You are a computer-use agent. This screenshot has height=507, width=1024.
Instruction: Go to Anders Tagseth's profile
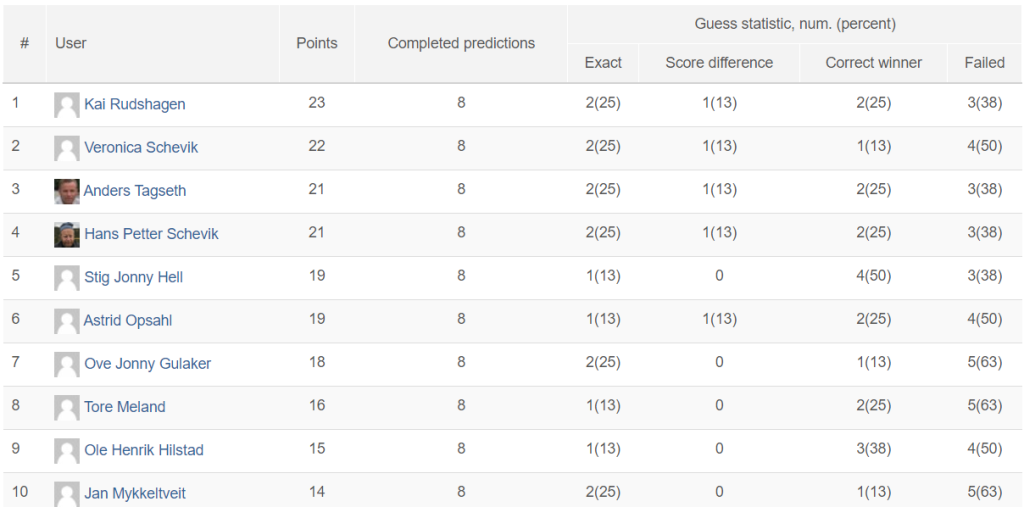click(x=135, y=191)
